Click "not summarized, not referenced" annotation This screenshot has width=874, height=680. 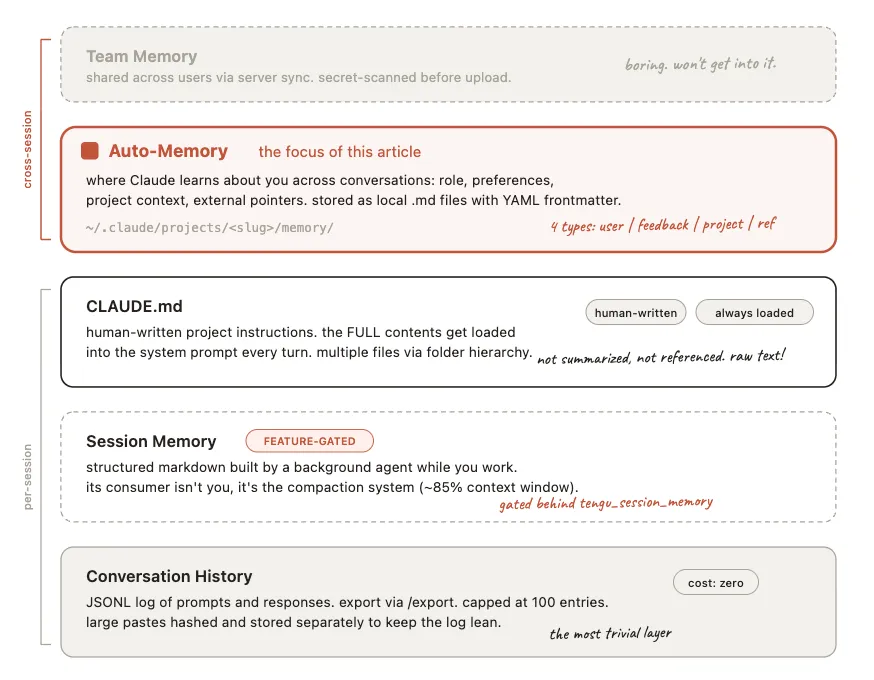(661, 357)
